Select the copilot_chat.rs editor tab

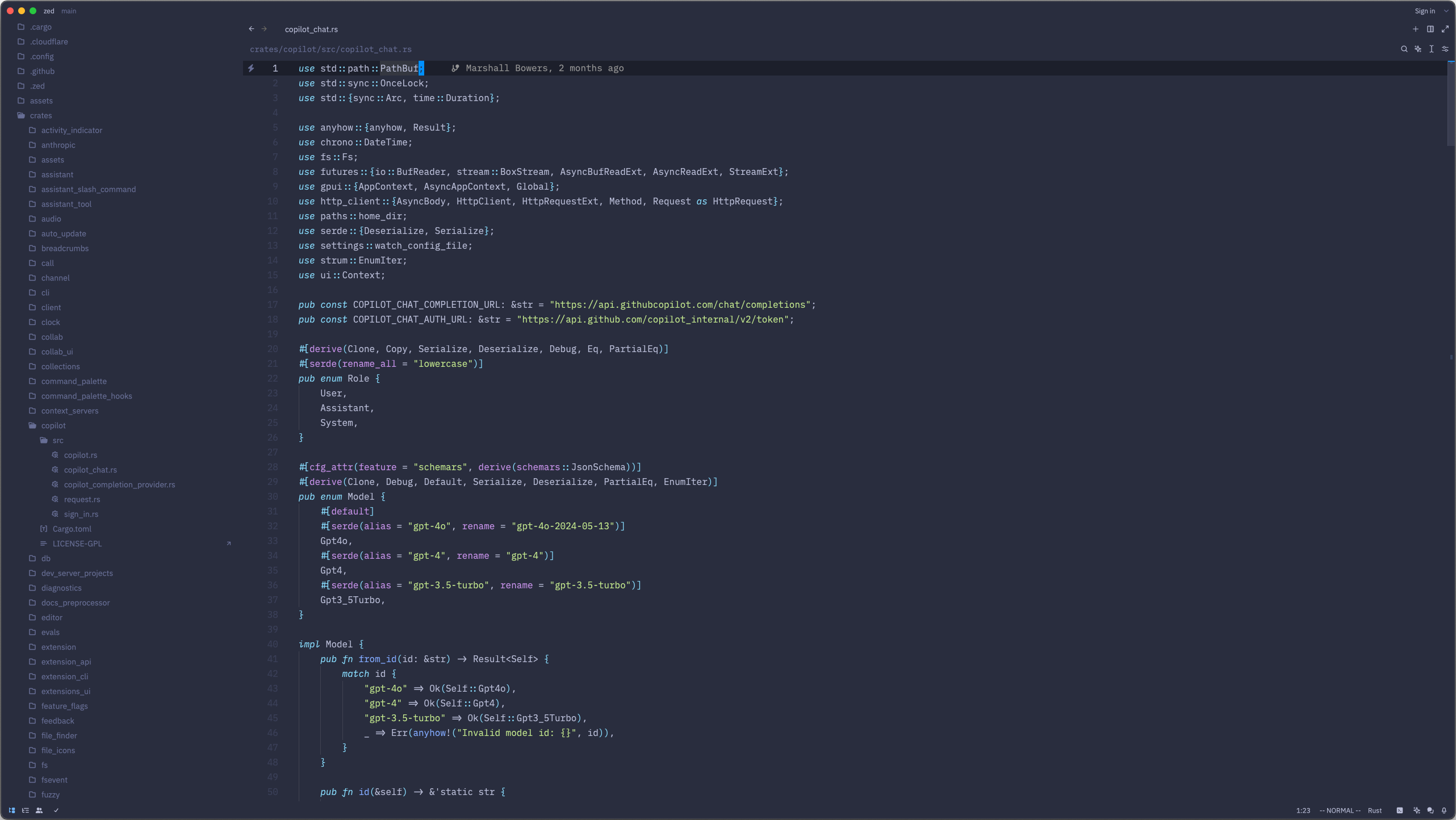pyautogui.click(x=311, y=29)
